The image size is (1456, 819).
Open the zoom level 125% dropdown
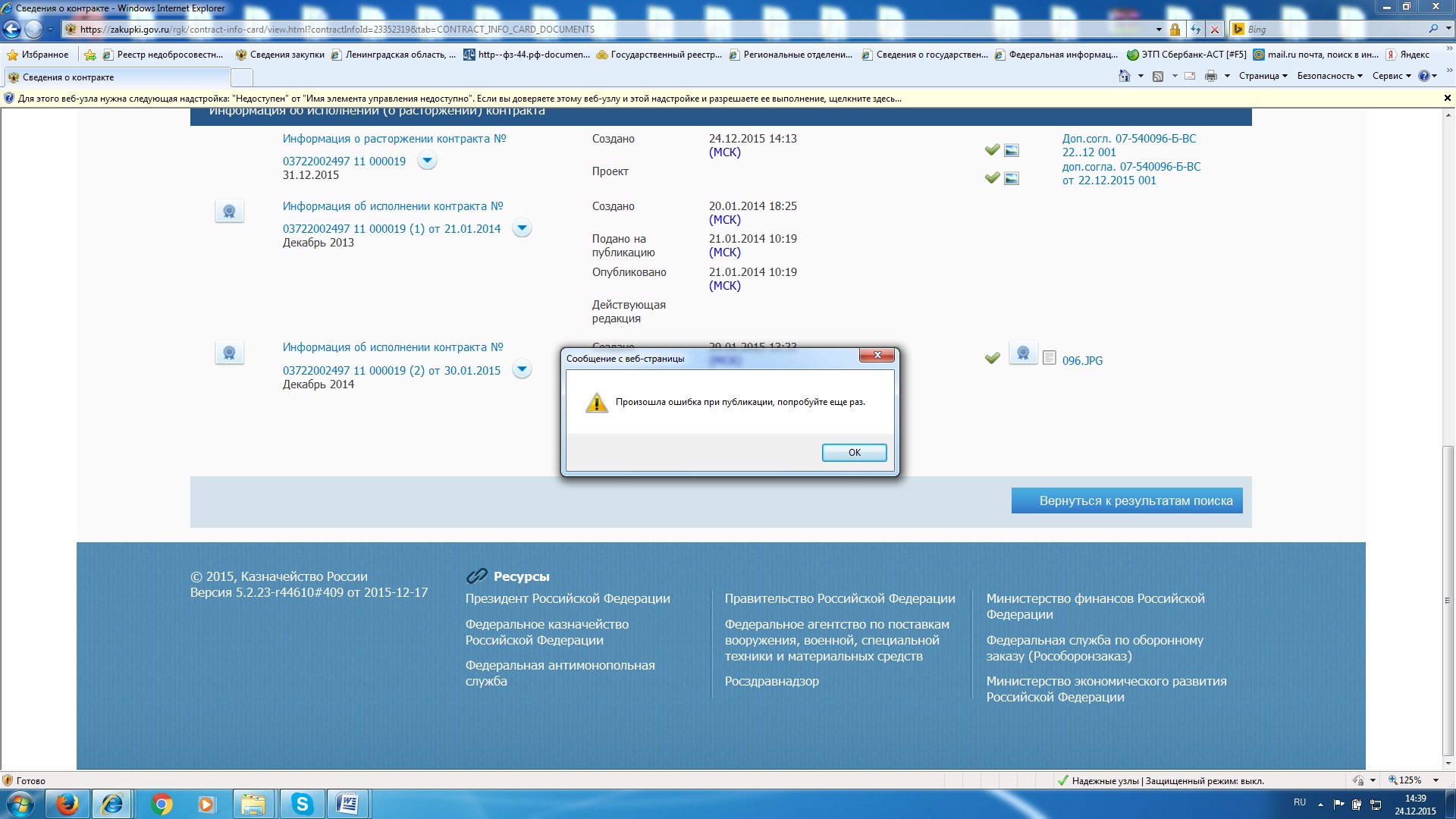click(x=1436, y=780)
